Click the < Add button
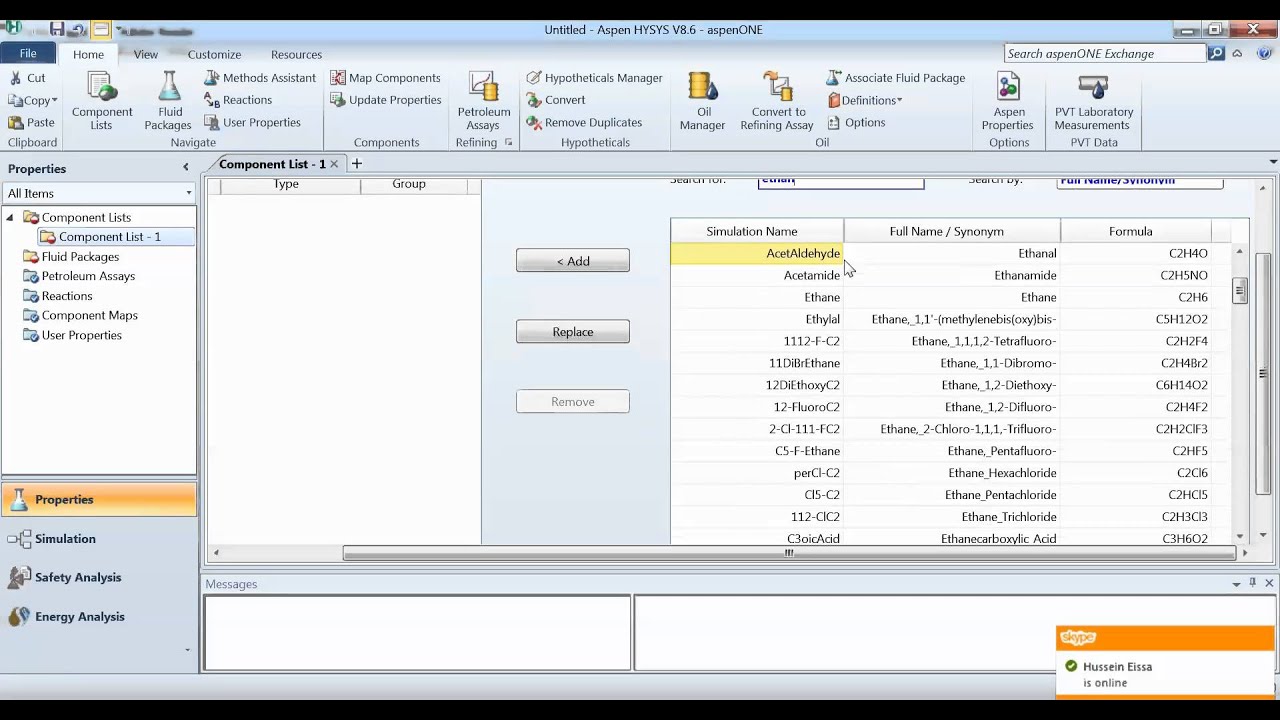Image resolution: width=1280 pixels, height=720 pixels. [573, 261]
